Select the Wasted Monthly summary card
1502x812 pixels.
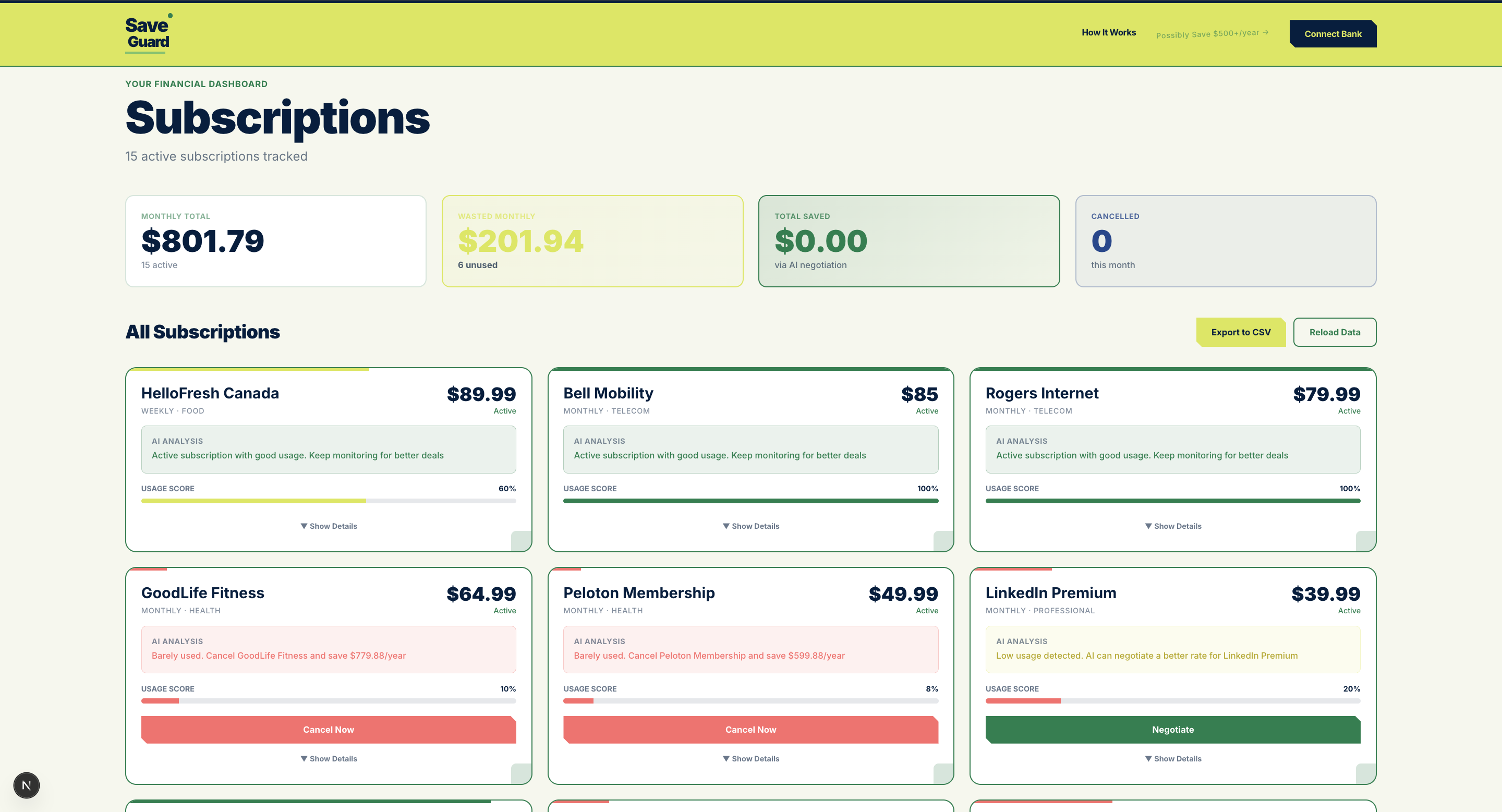(x=592, y=241)
